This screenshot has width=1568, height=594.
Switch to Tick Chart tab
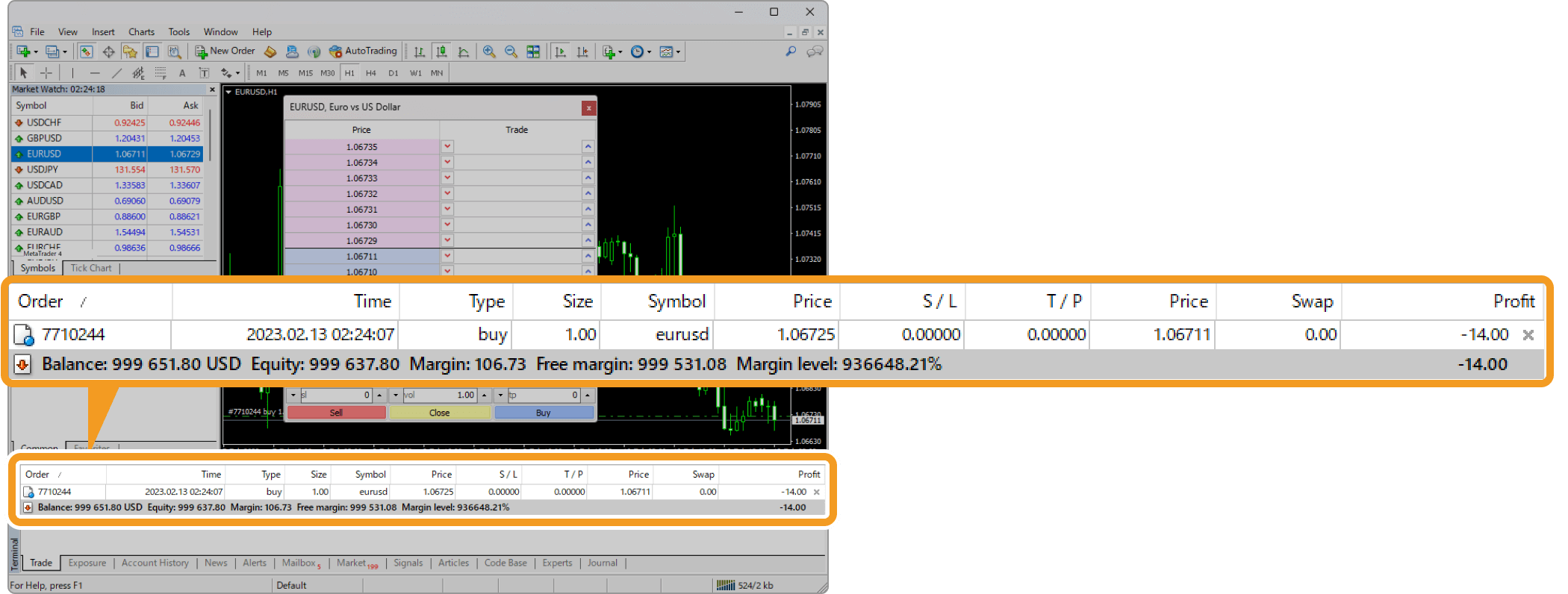(91, 268)
